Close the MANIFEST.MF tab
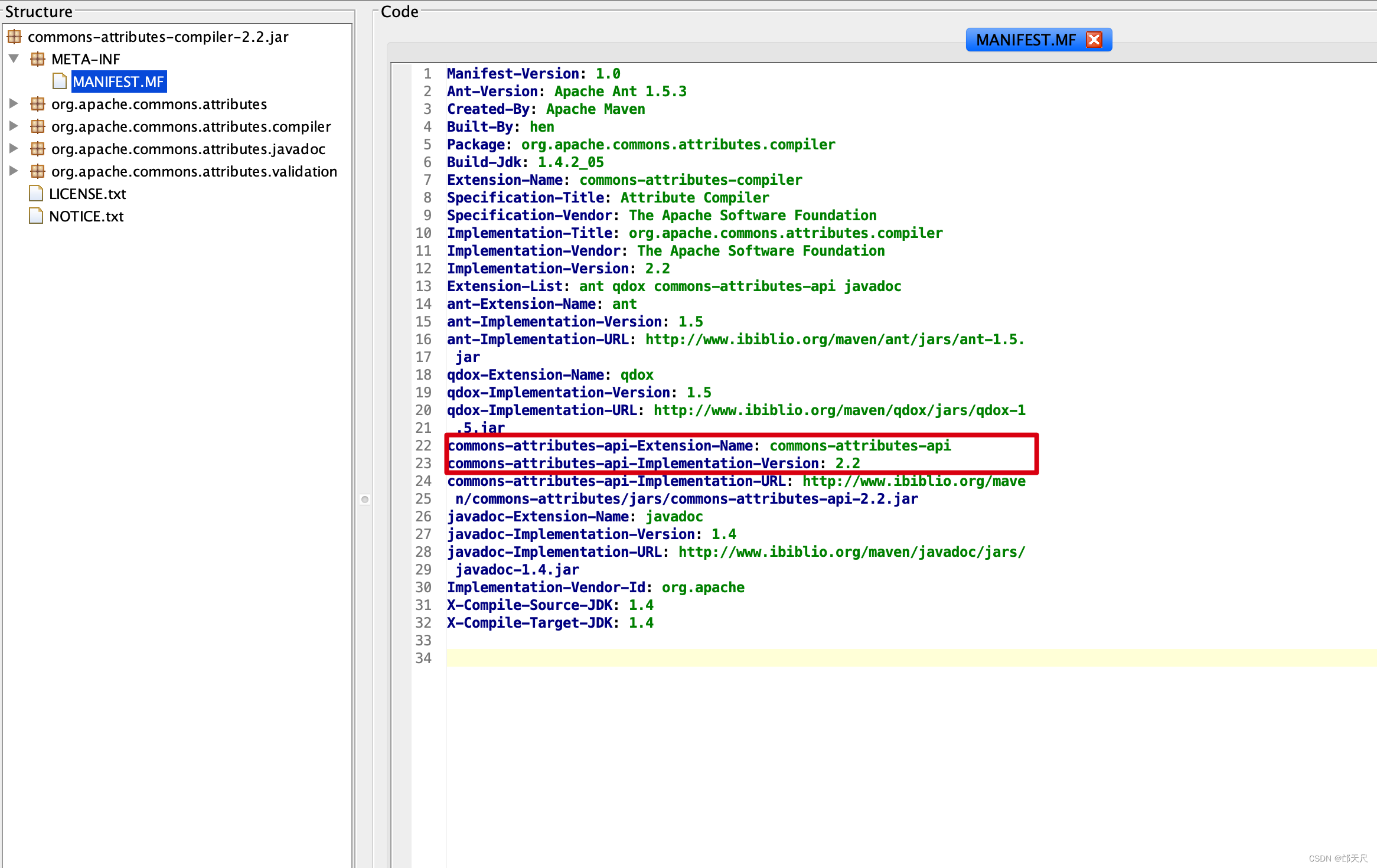Screen dimensions: 1377x868 [x=1094, y=40]
